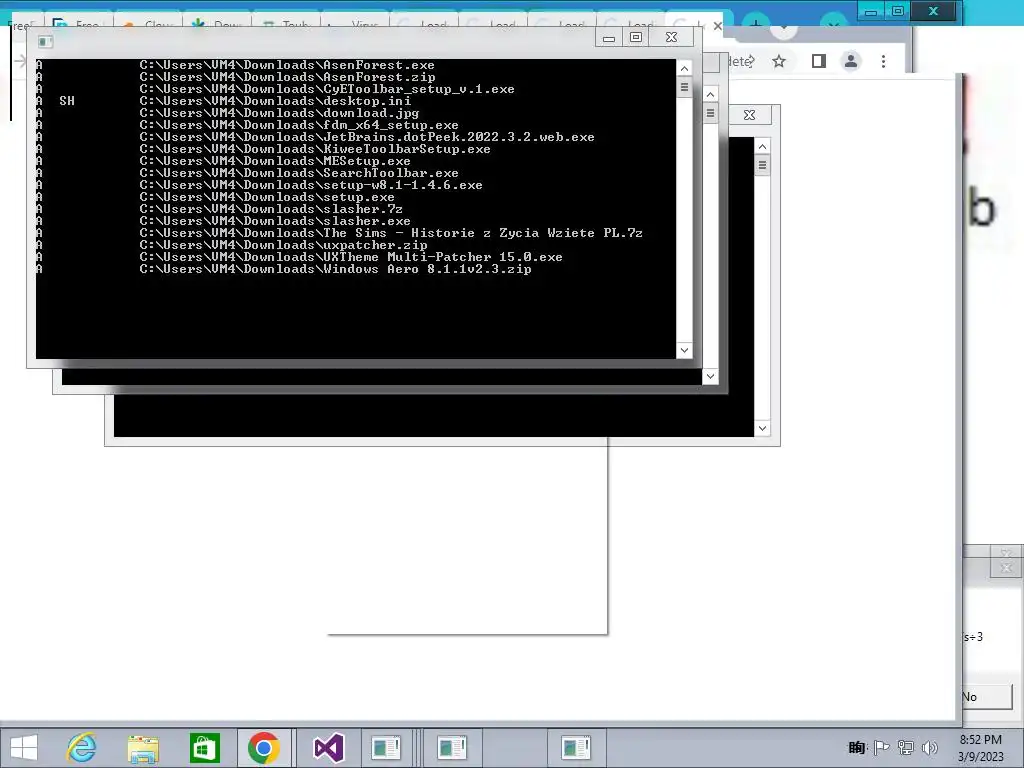Open Visual Studio from the taskbar

point(328,748)
